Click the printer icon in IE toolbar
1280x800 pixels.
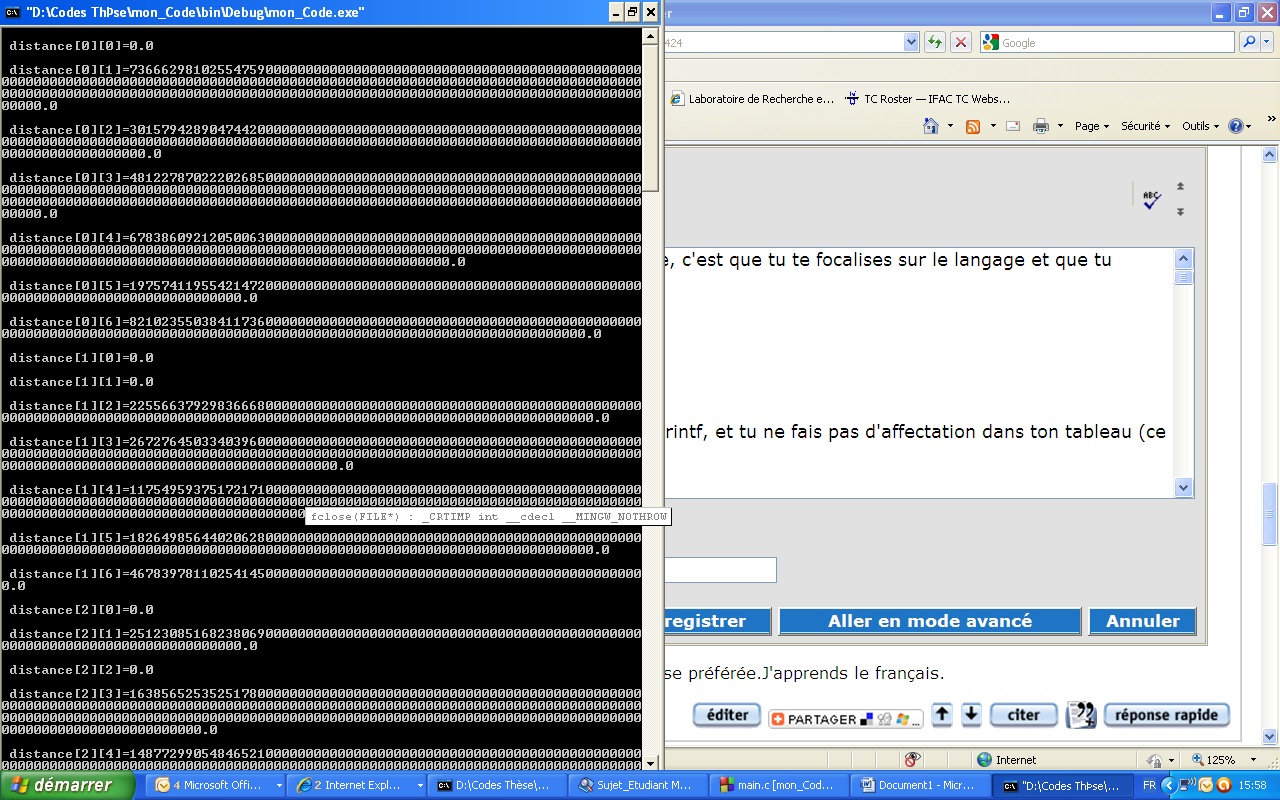1041,126
